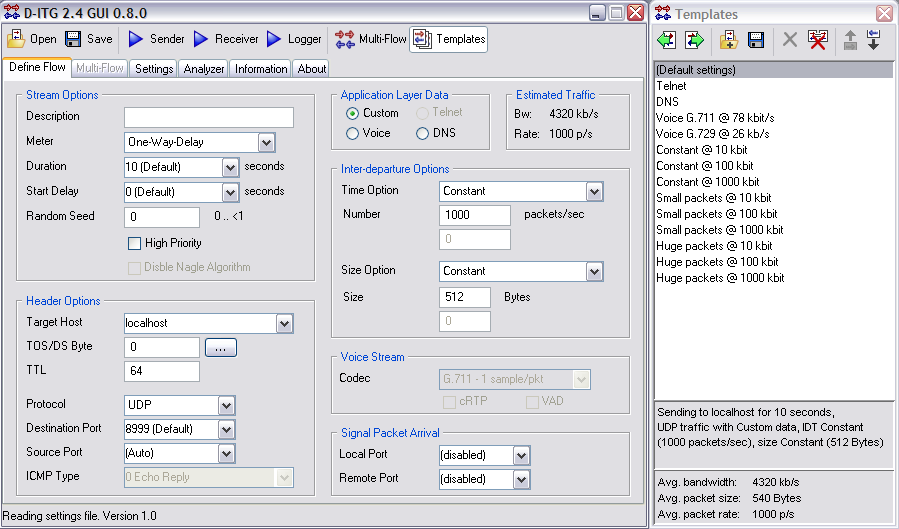This screenshot has height=529, width=899.
Task: Click the Save floppy disk icon
Action: [x=73, y=38]
